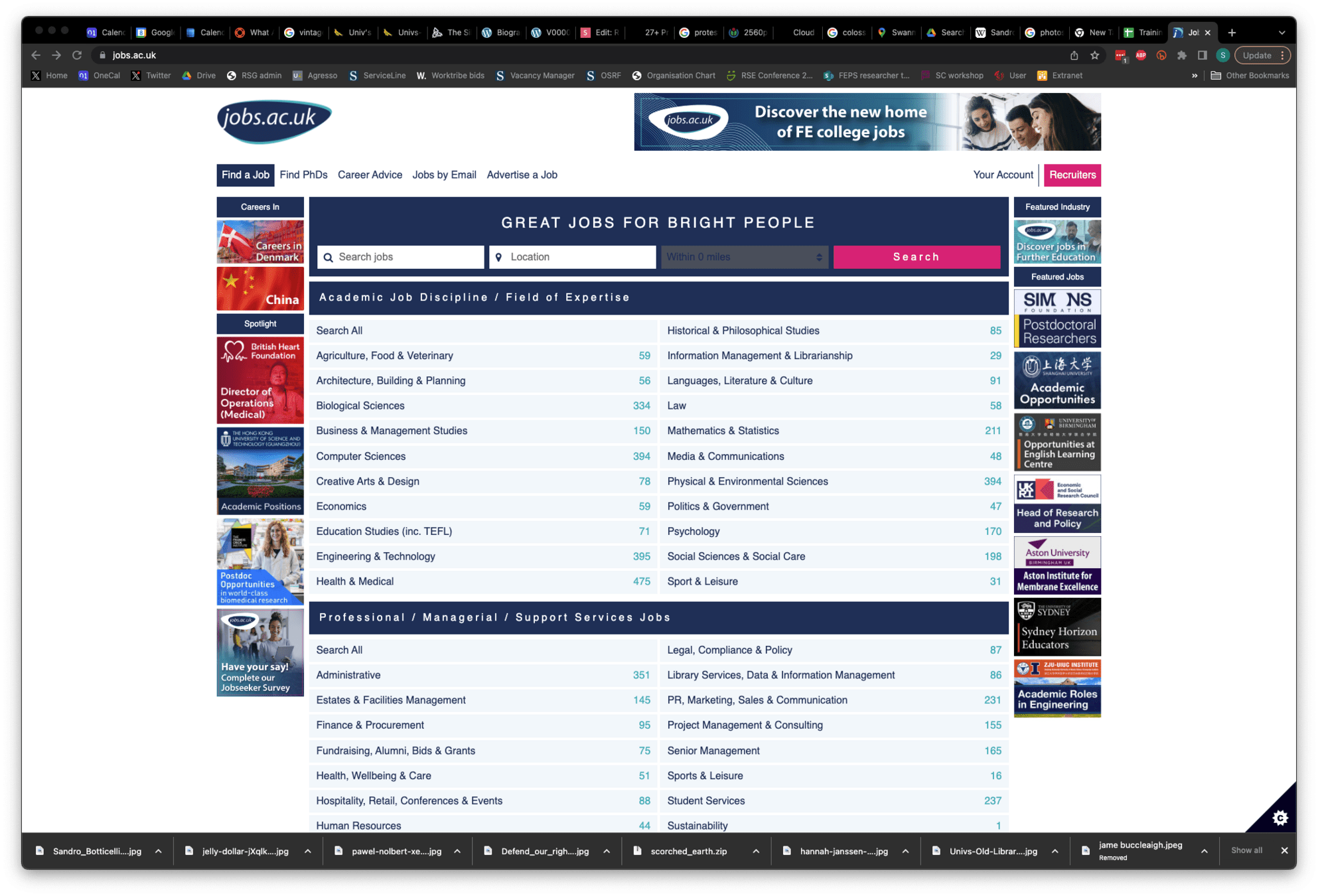Click the cookie settings gear icon
Screen dimensions: 1318x896
tap(1280, 818)
